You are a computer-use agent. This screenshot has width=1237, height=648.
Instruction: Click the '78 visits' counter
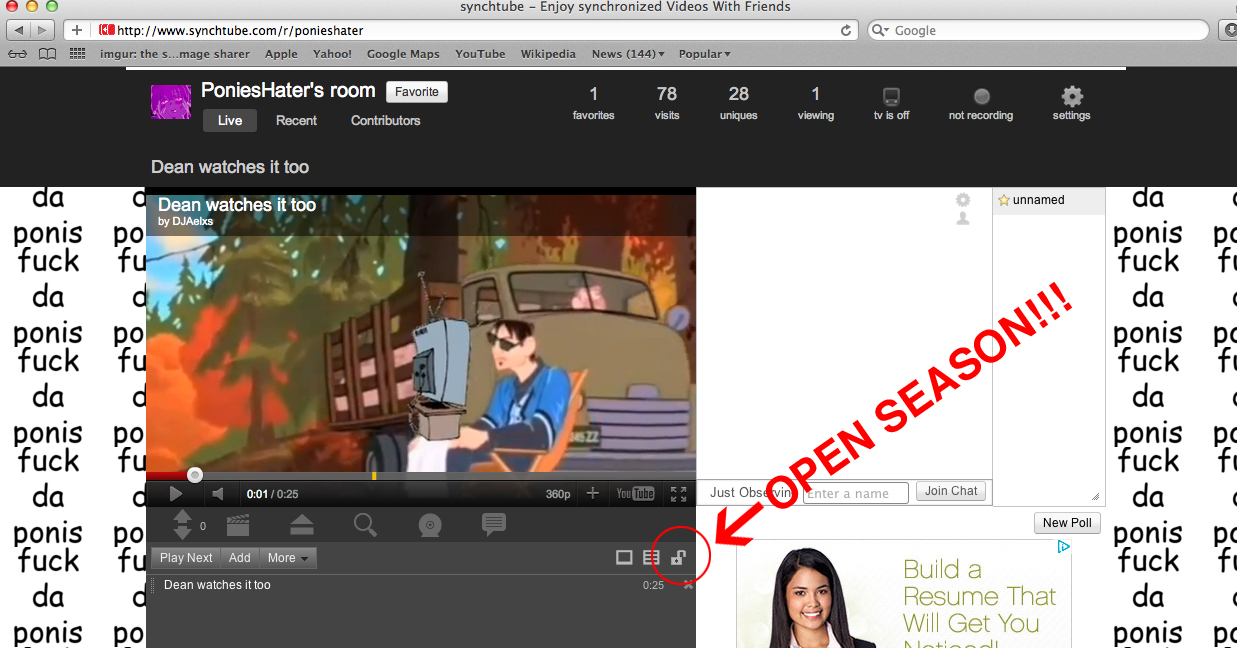(667, 103)
